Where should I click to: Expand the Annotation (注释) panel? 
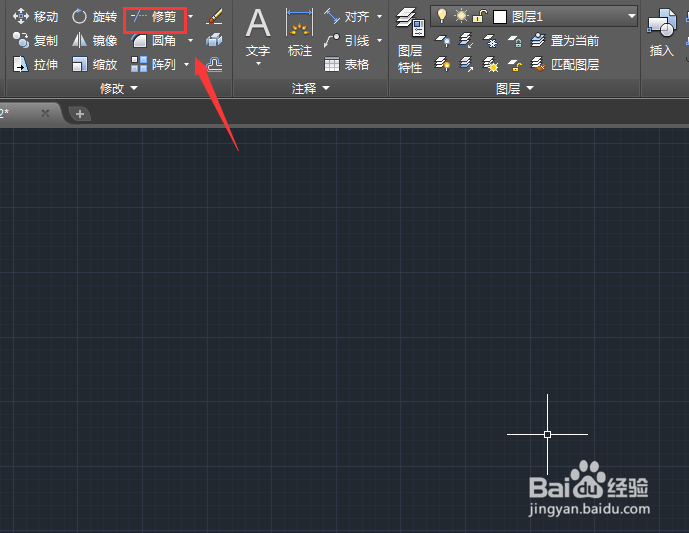click(x=310, y=88)
